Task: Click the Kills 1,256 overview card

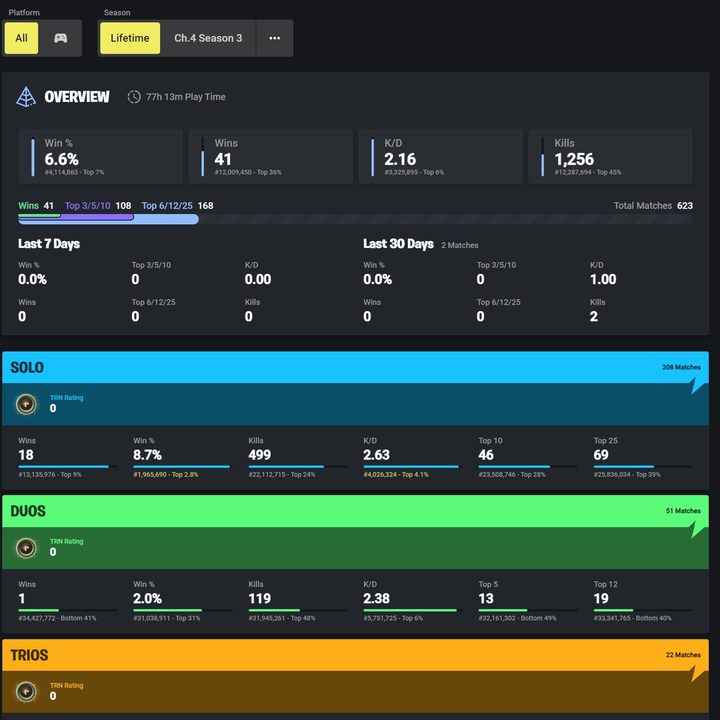Action: tap(610, 157)
